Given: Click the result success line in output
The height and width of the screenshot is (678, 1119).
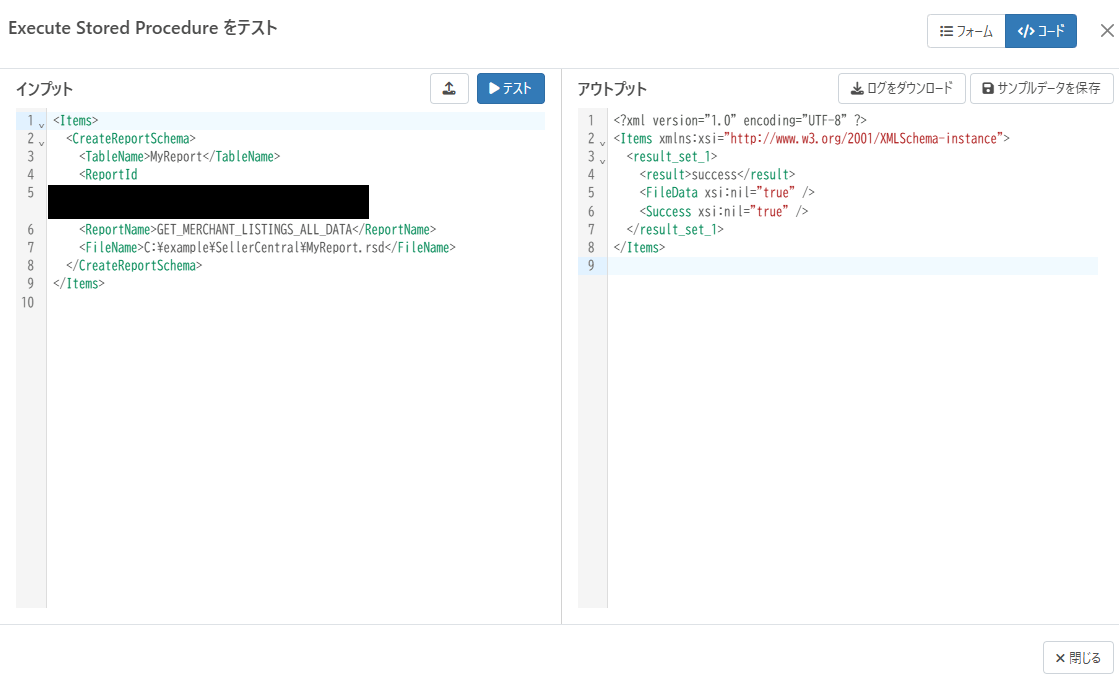Looking at the screenshot, I should tap(717, 174).
